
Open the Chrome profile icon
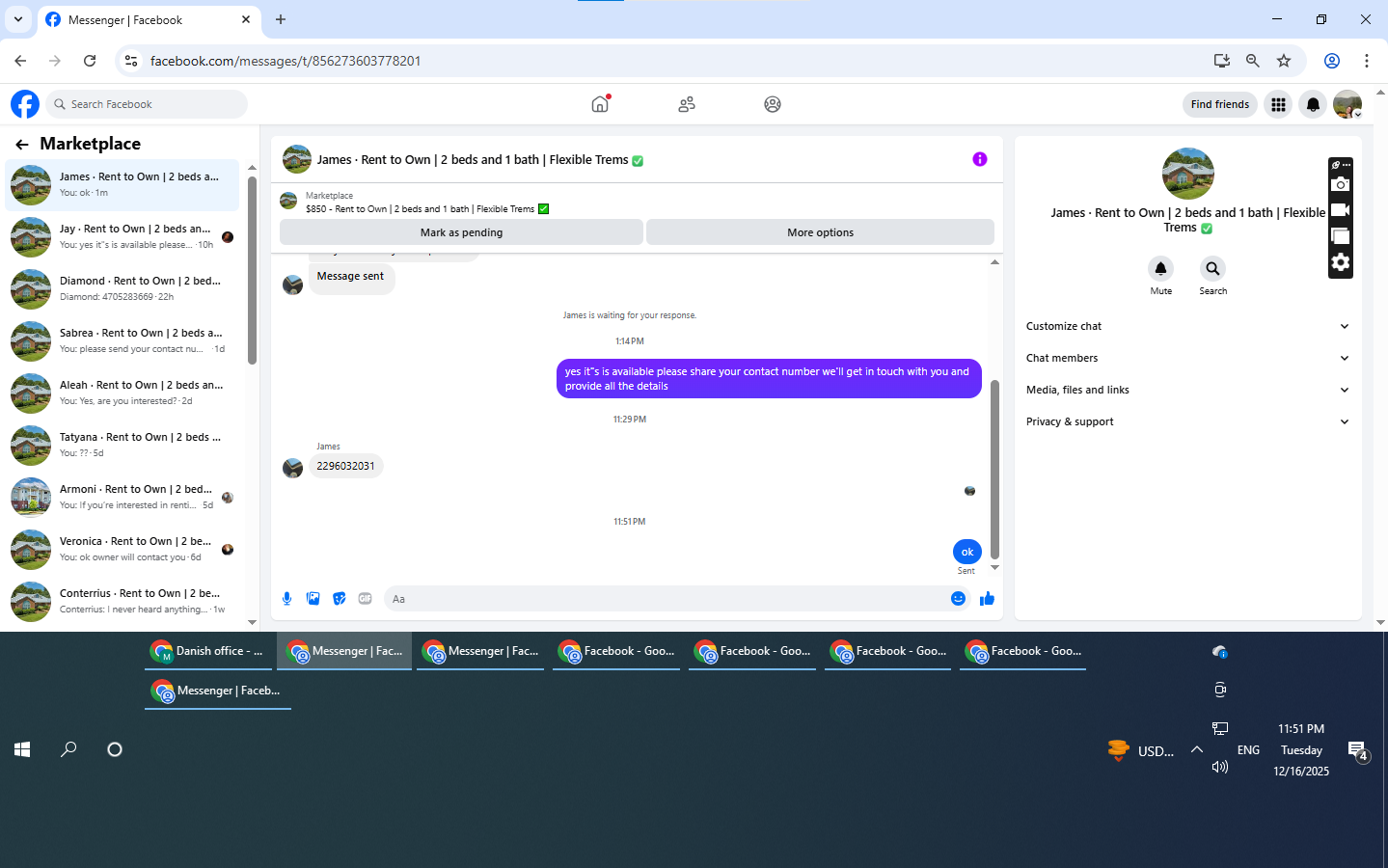coord(1332,61)
